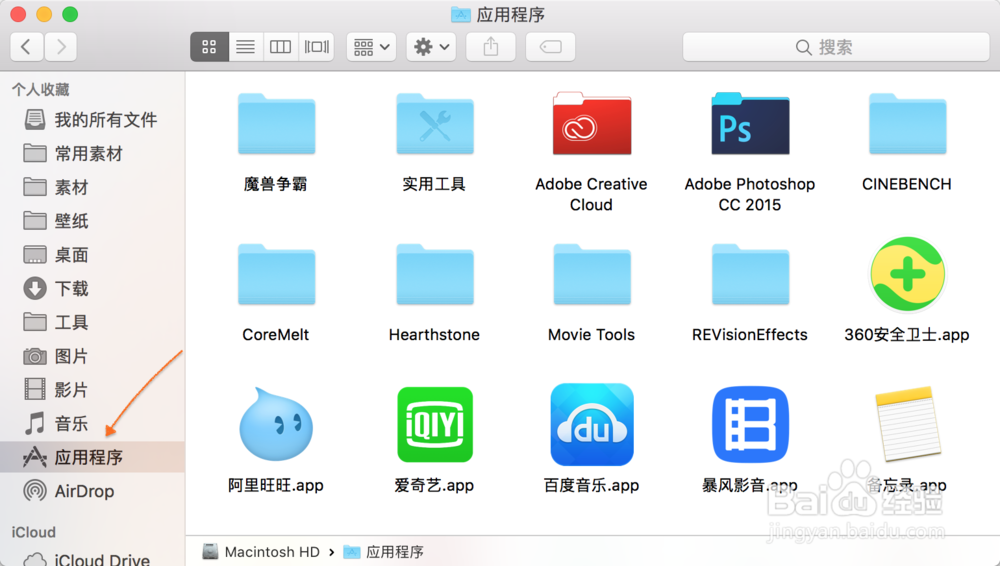
Task: Select 图片 in the sidebar
Action: [92, 356]
